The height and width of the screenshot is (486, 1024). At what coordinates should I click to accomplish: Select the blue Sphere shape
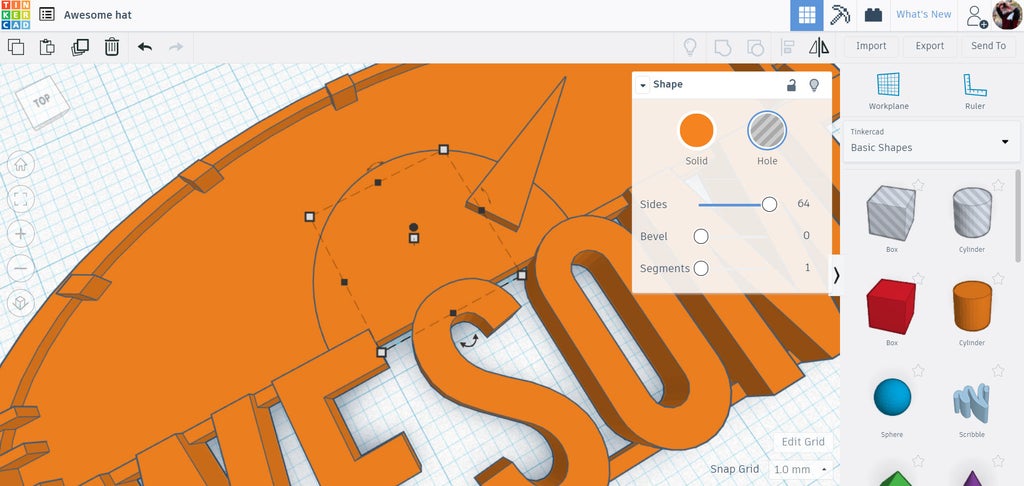click(892, 397)
